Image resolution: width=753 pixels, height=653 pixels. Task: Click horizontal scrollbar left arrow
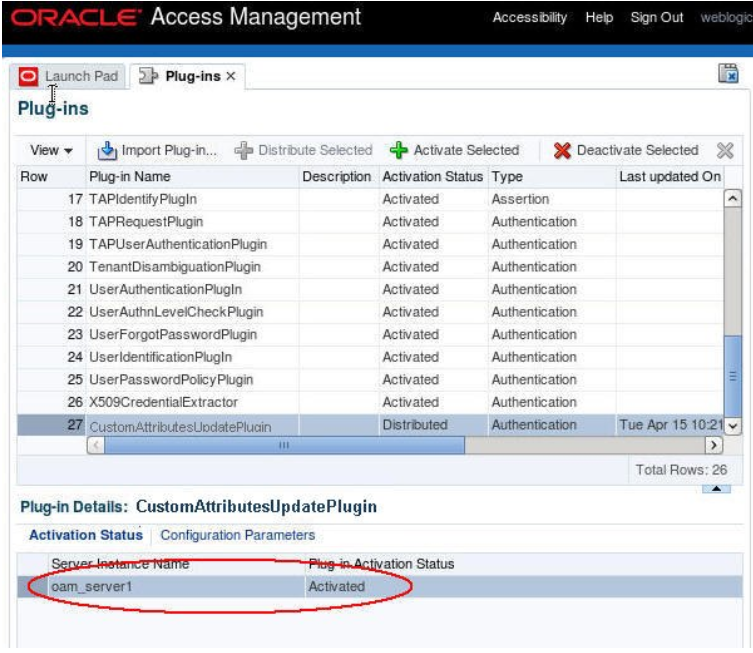96,445
